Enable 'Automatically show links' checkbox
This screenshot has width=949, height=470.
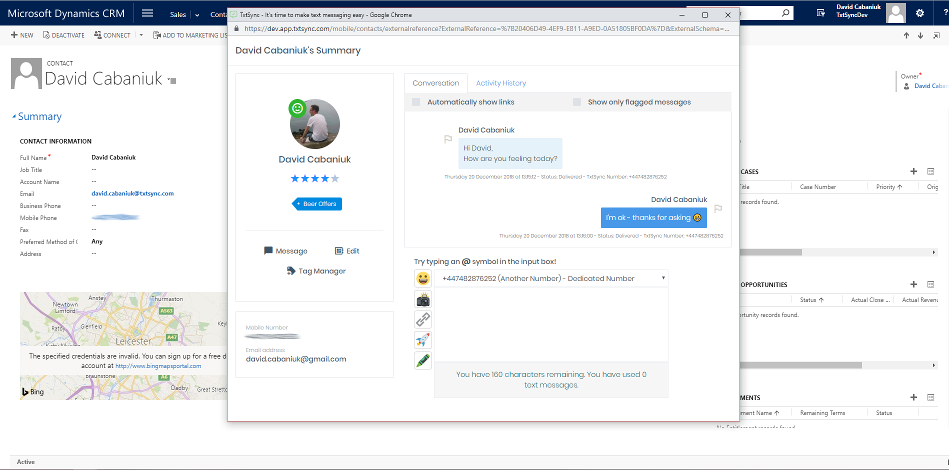tap(416, 102)
